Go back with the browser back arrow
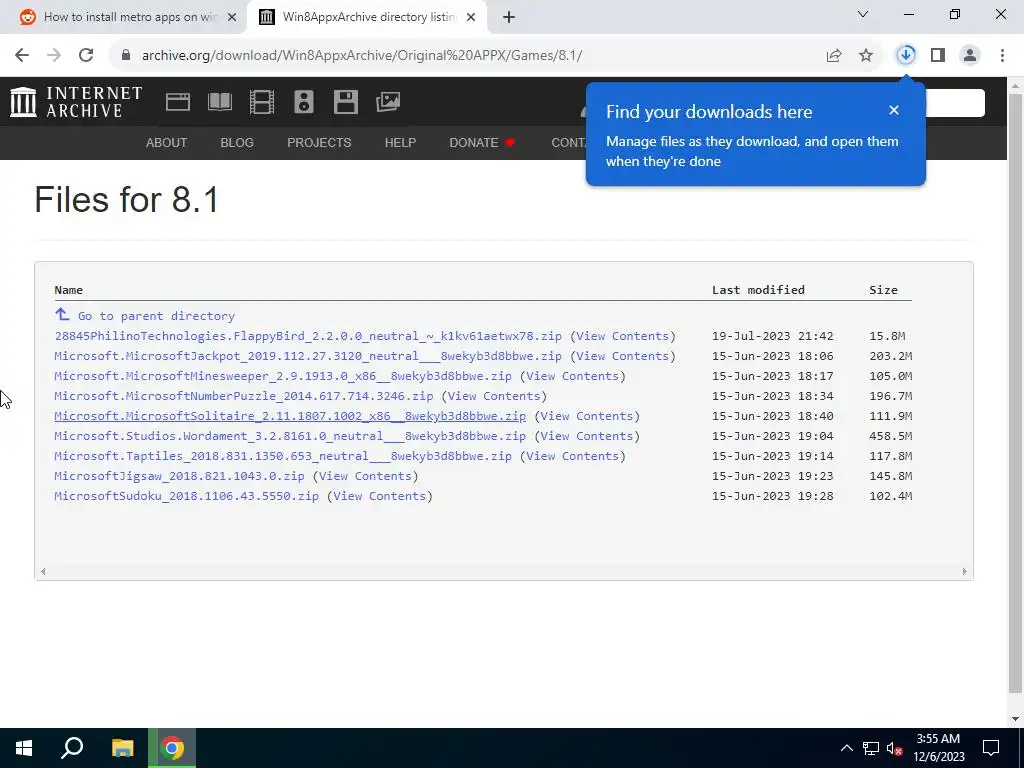 tap(22, 55)
